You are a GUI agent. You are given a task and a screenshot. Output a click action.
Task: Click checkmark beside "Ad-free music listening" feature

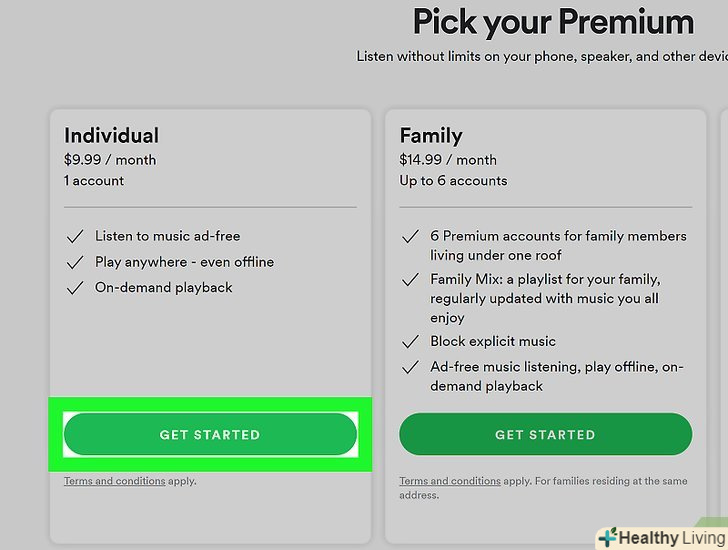[x=409, y=368]
